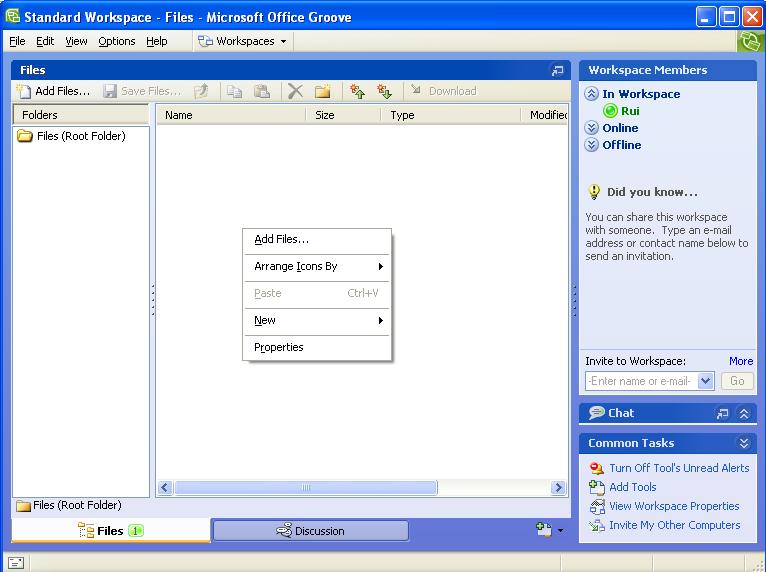Sort files by the Type column header
Viewport: 766px width, 572px height.
(x=451, y=115)
